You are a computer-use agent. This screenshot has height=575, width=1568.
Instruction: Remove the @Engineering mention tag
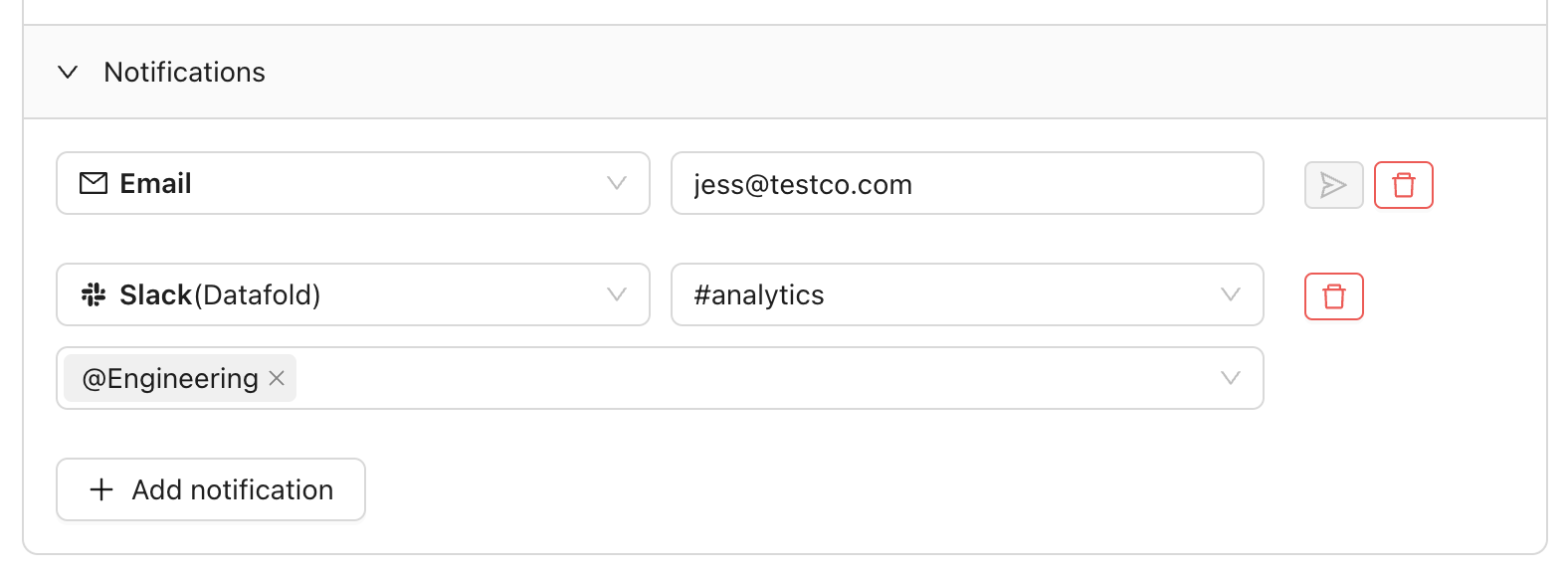[x=277, y=378]
